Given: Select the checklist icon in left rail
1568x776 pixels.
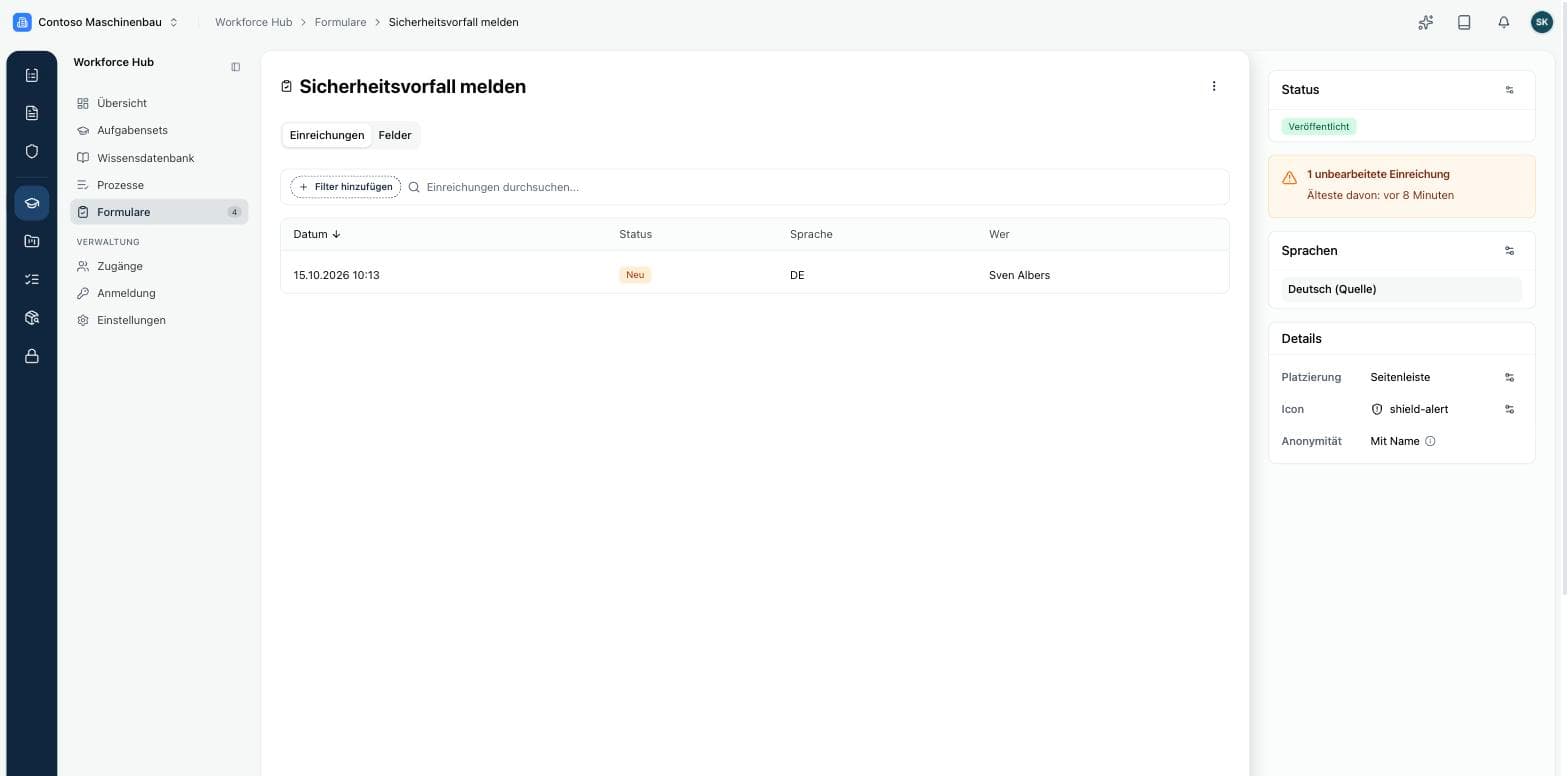Looking at the screenshot, I should point(32,280).
